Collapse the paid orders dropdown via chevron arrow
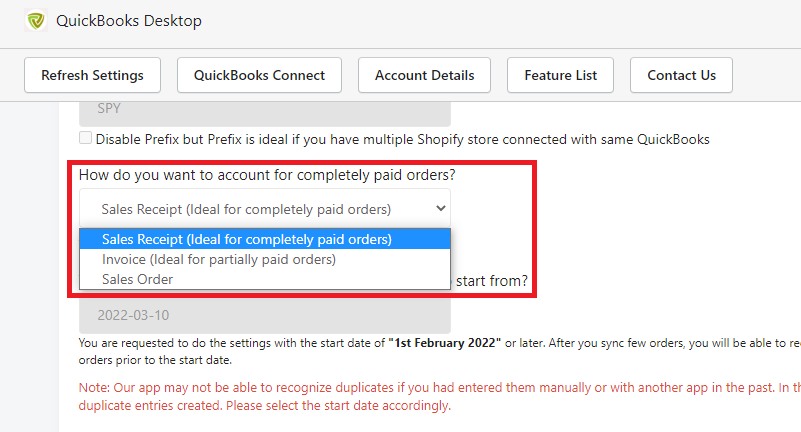This screenshot has height=432, width=801. pos(440,208)
